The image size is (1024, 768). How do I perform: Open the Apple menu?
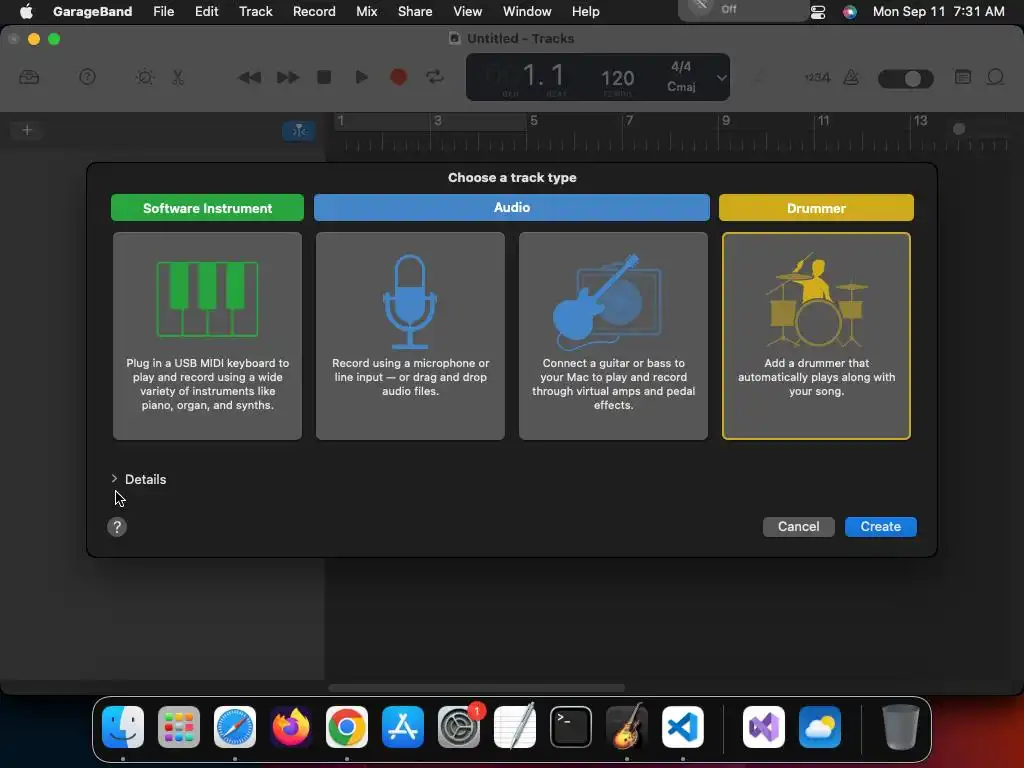coord(26,11)
